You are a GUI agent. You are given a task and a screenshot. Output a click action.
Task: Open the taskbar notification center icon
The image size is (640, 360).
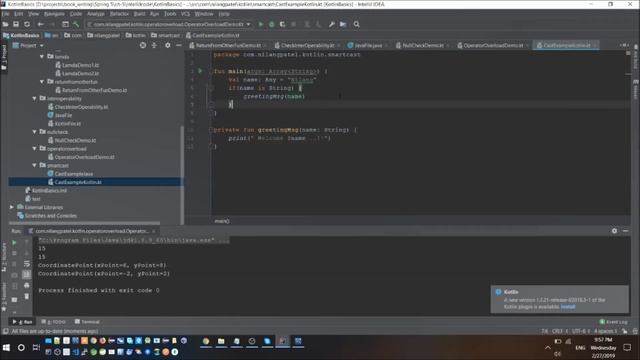627,347
